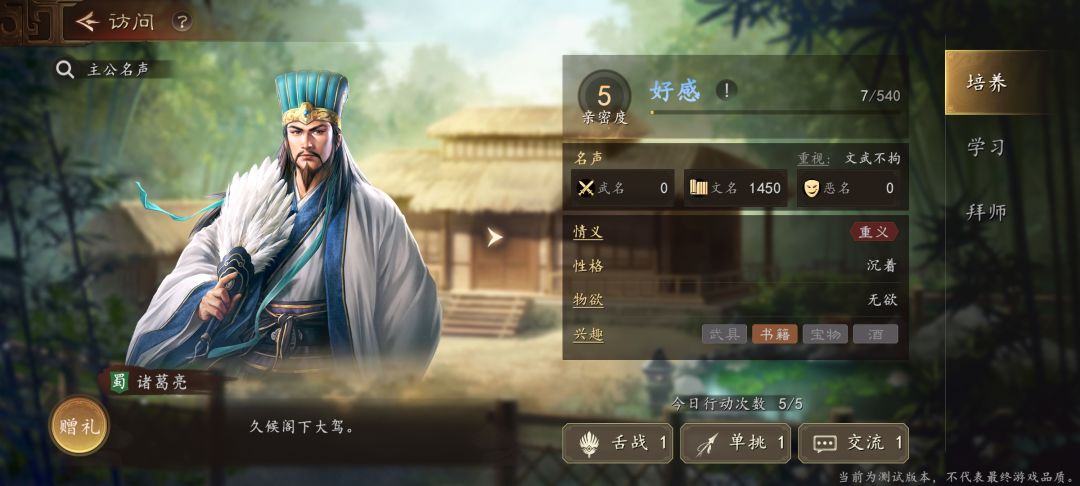Viewport: 1080px width, 486px height.
Task: Start a 舌战 debate
Action: click(617, 443)
